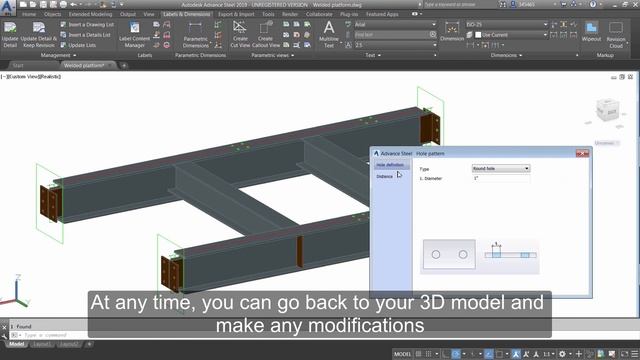Click Revision Cloud tool
640x360 pixels.
(616, 35)
